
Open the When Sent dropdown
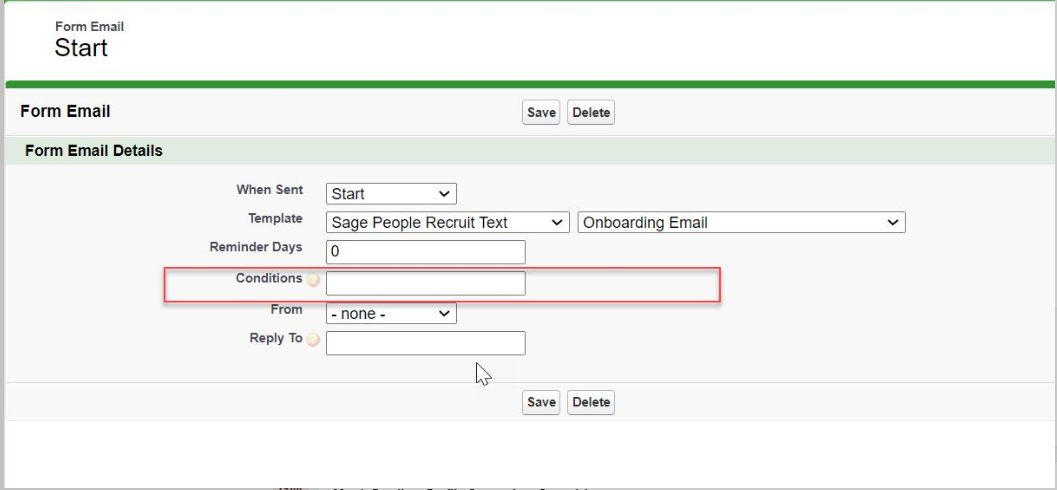tap(391, 194)
